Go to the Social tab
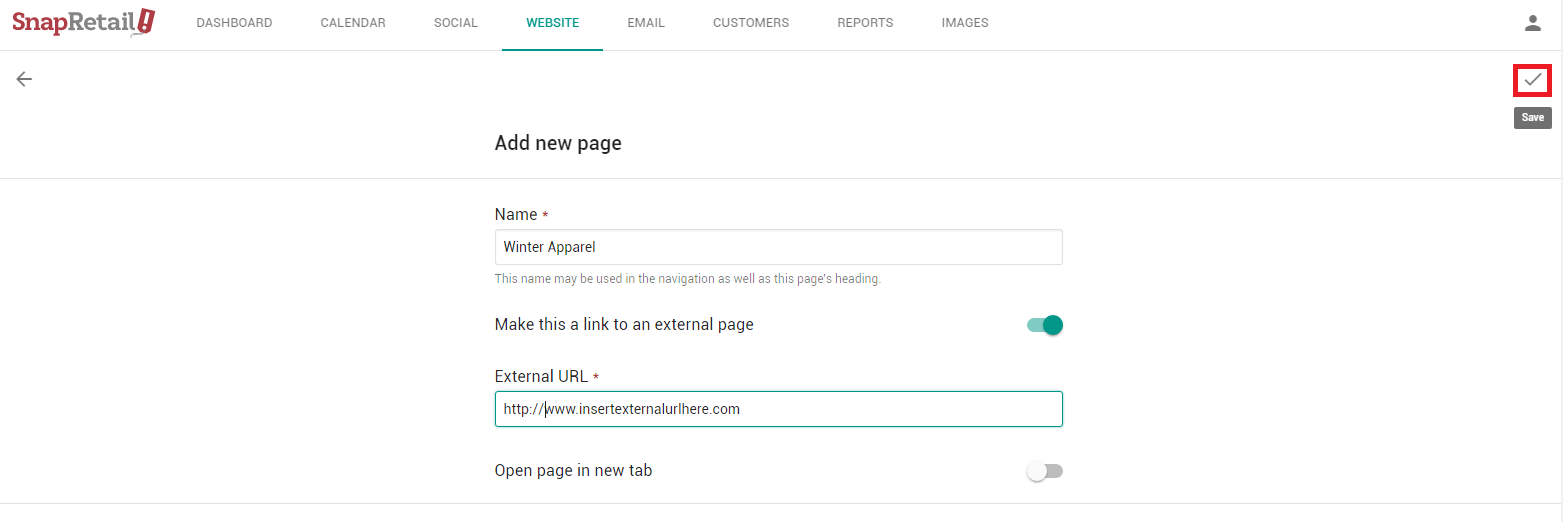 click(x=456, y=23)
